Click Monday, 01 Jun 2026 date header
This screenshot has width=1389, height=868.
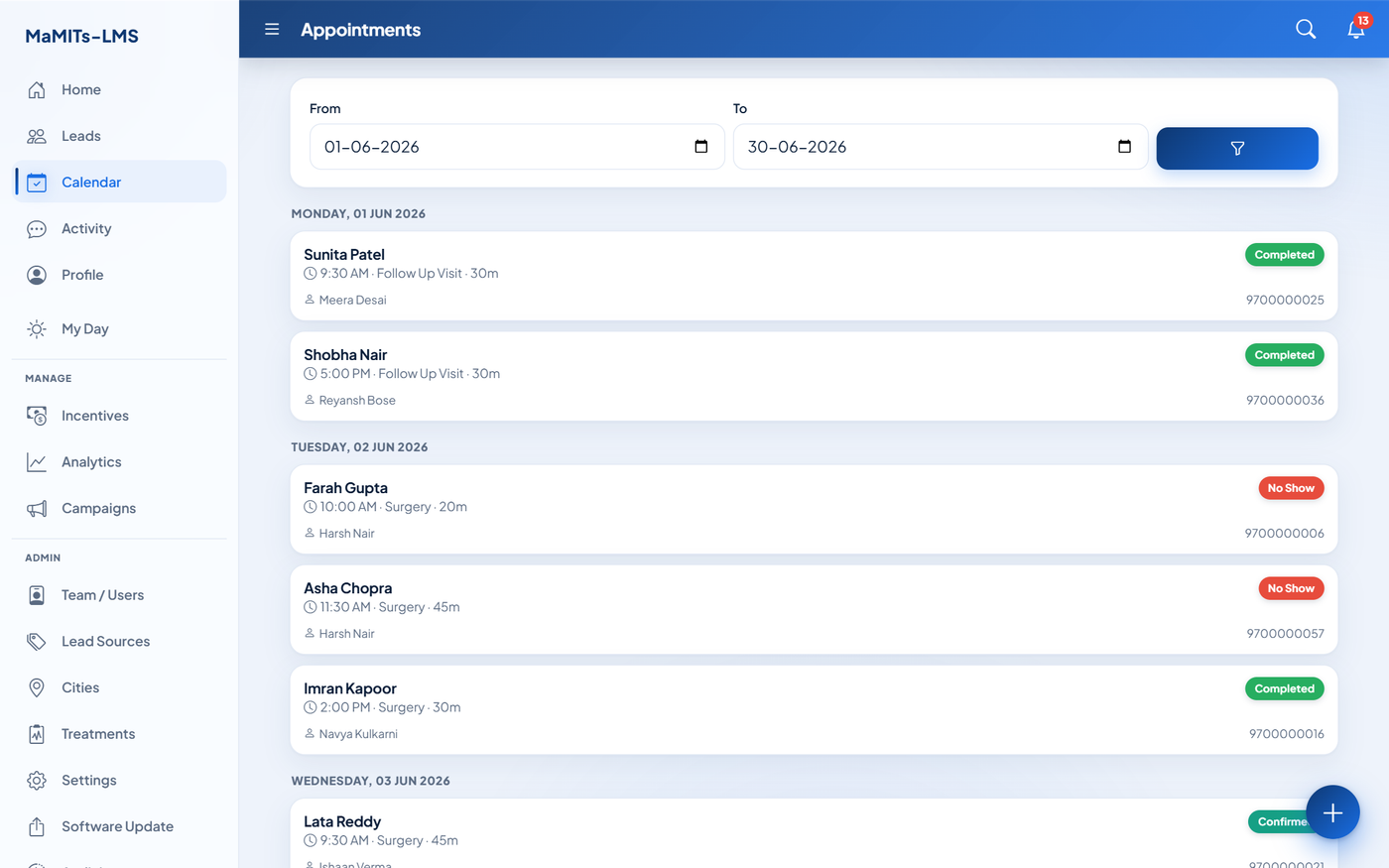[x=358, y=213]
